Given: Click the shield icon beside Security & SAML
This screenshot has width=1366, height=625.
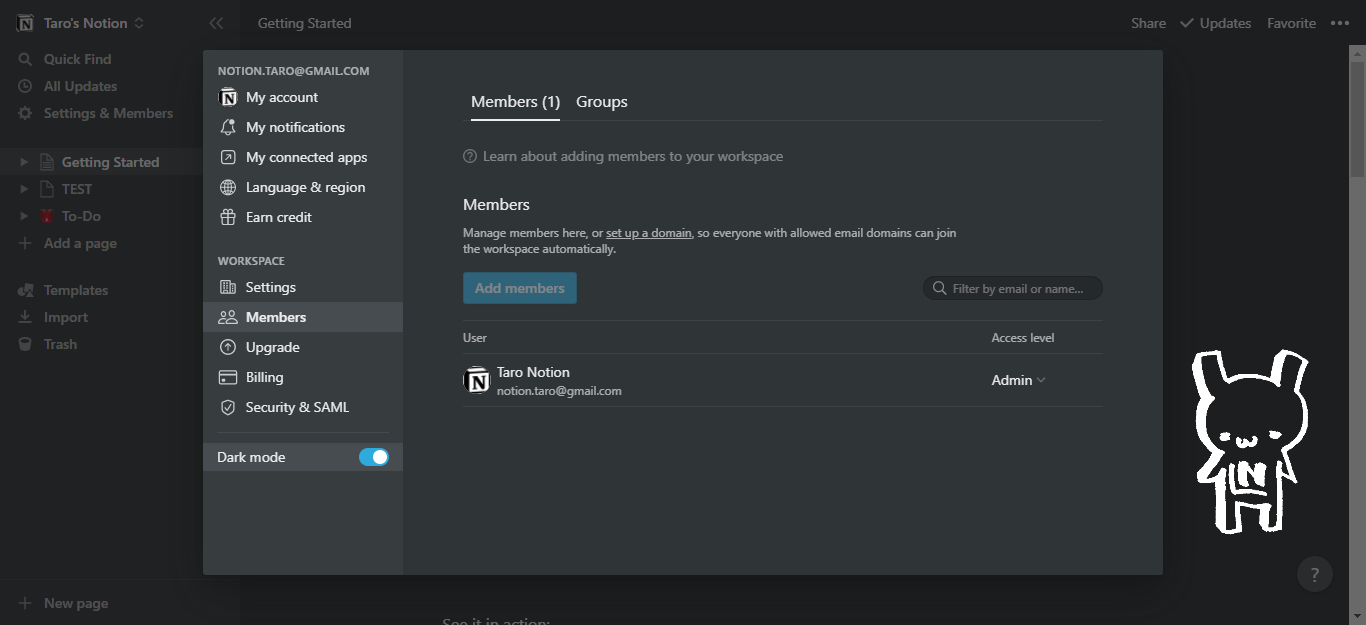Looking at the screenshot, I should point(228,407).
